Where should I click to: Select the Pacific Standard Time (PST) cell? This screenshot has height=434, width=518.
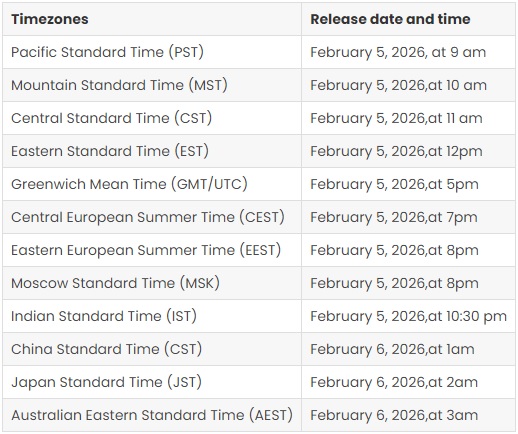pos(152,52)
